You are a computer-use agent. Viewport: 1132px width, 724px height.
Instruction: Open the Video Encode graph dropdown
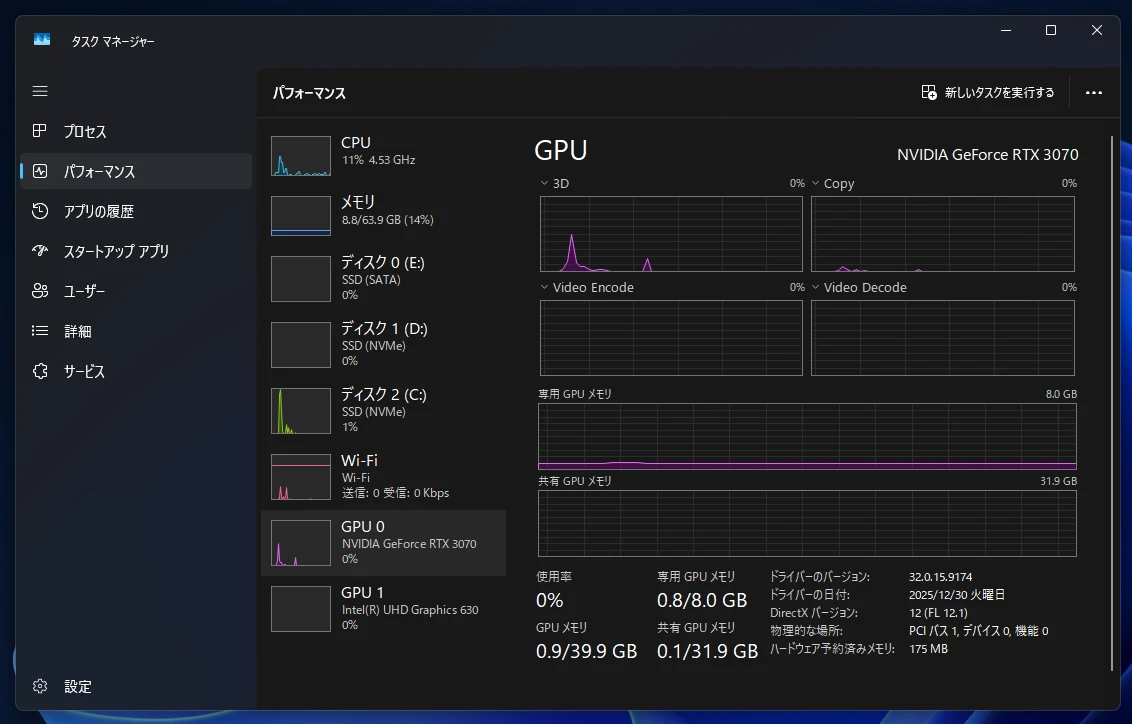pyautogui.click(x=545, y=288)
